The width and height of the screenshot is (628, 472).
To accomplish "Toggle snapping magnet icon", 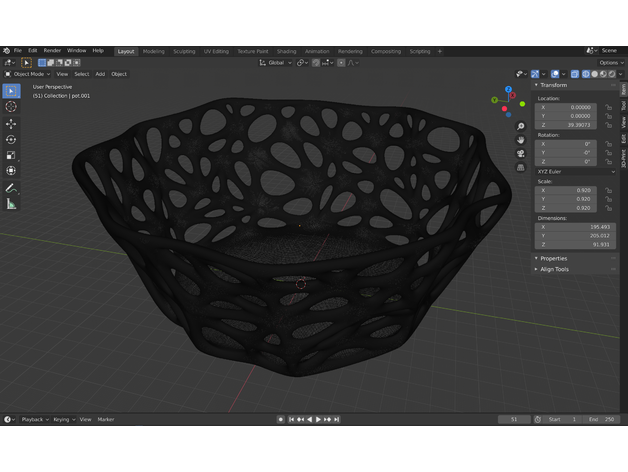I will click(316, 63).
